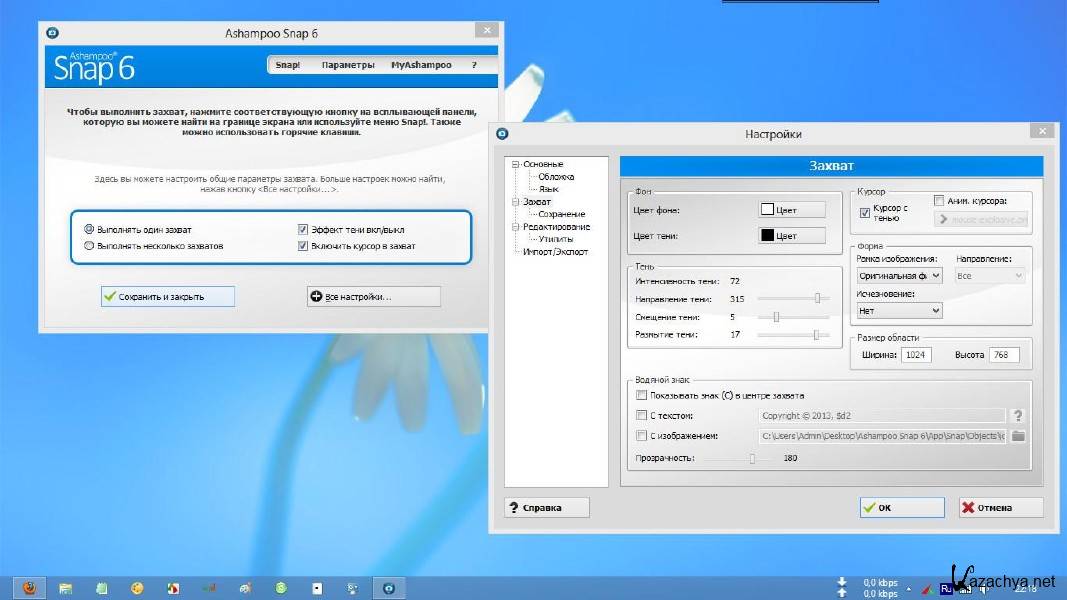
Task: Click the Ashampoo Snap 6 title bar icon
Action: coord(52,33)
